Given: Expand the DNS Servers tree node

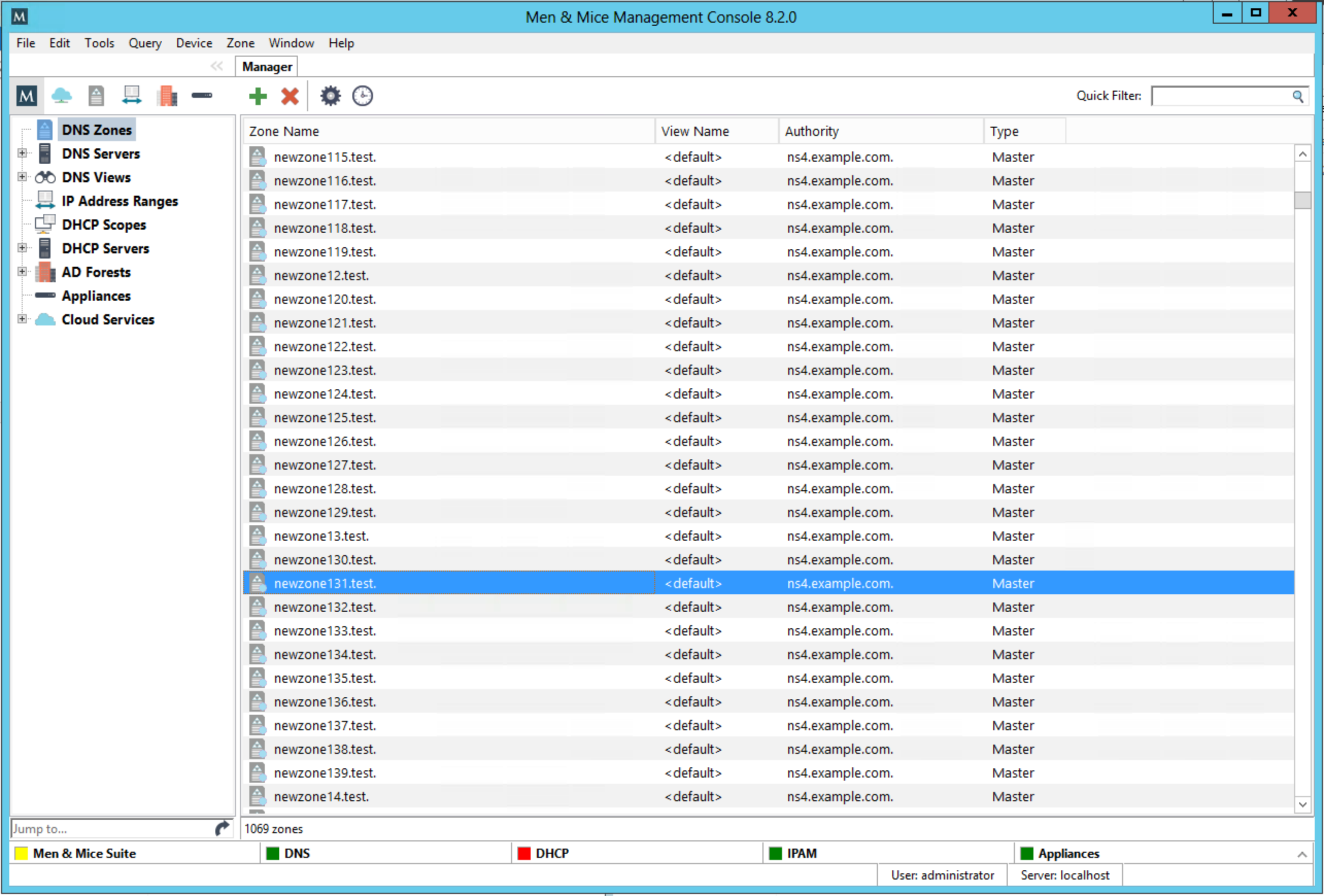Looking at the screenshot, I should tap(22, 153).
